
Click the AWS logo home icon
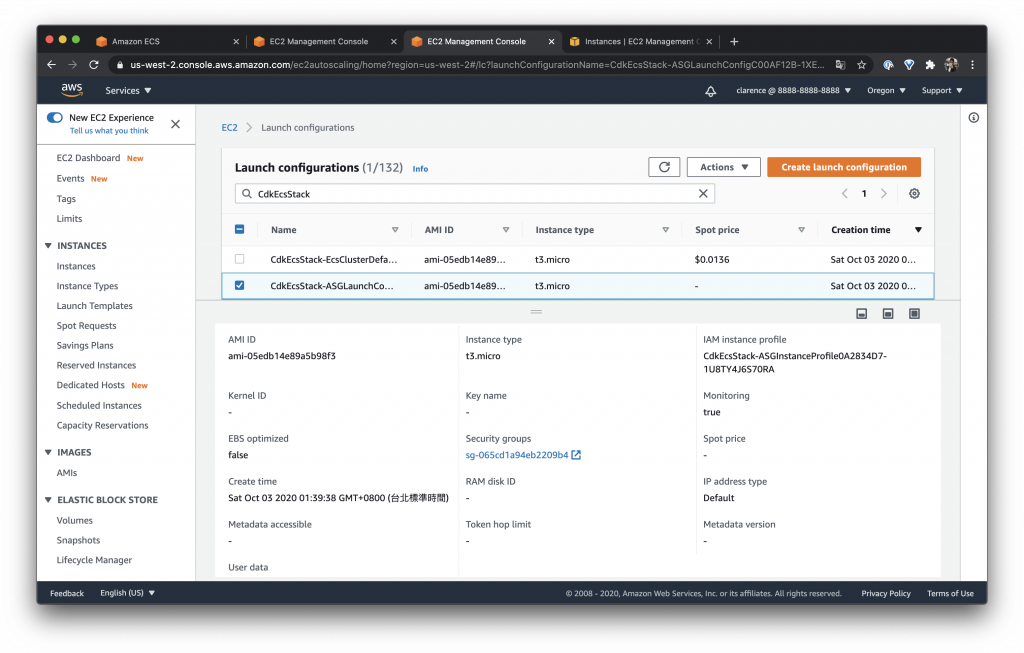[72, 90]
